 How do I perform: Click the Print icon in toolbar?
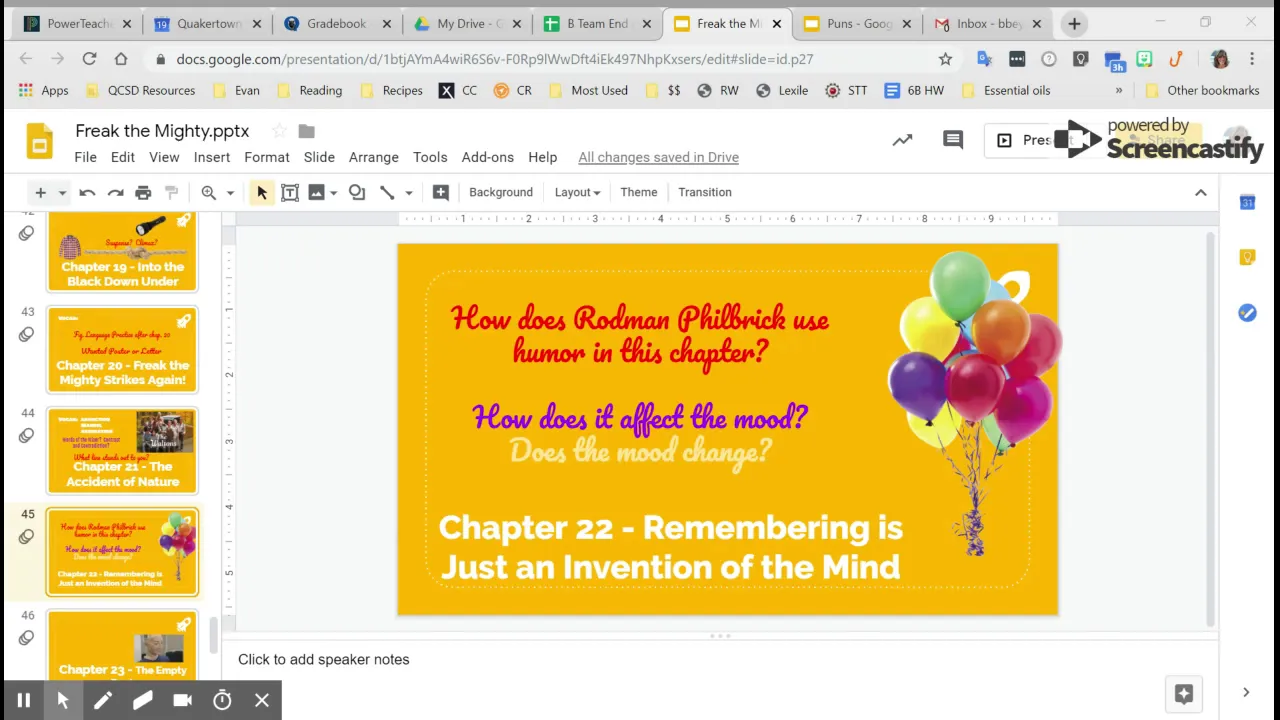click(x=143, y=192)
